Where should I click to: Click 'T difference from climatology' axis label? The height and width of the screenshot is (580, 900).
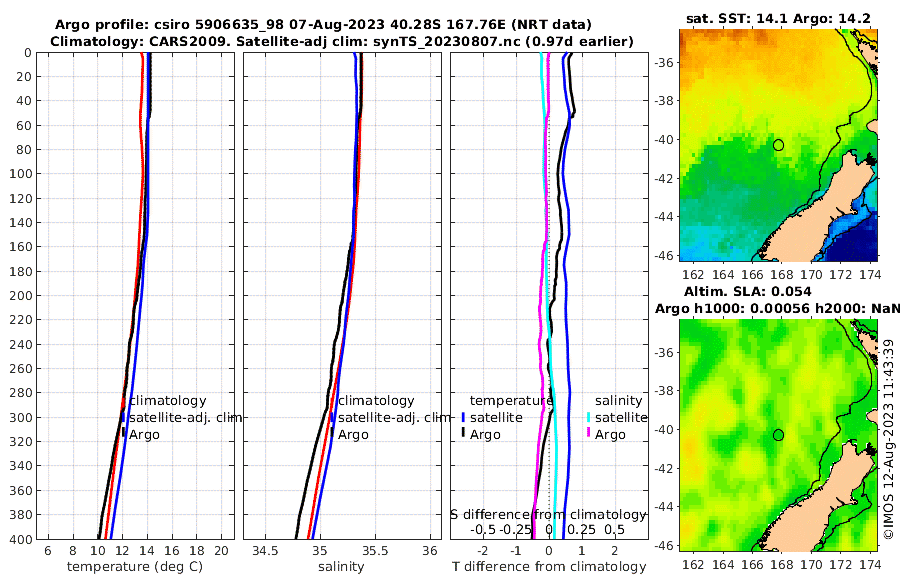pyautogui.click(x=549, y=567)
